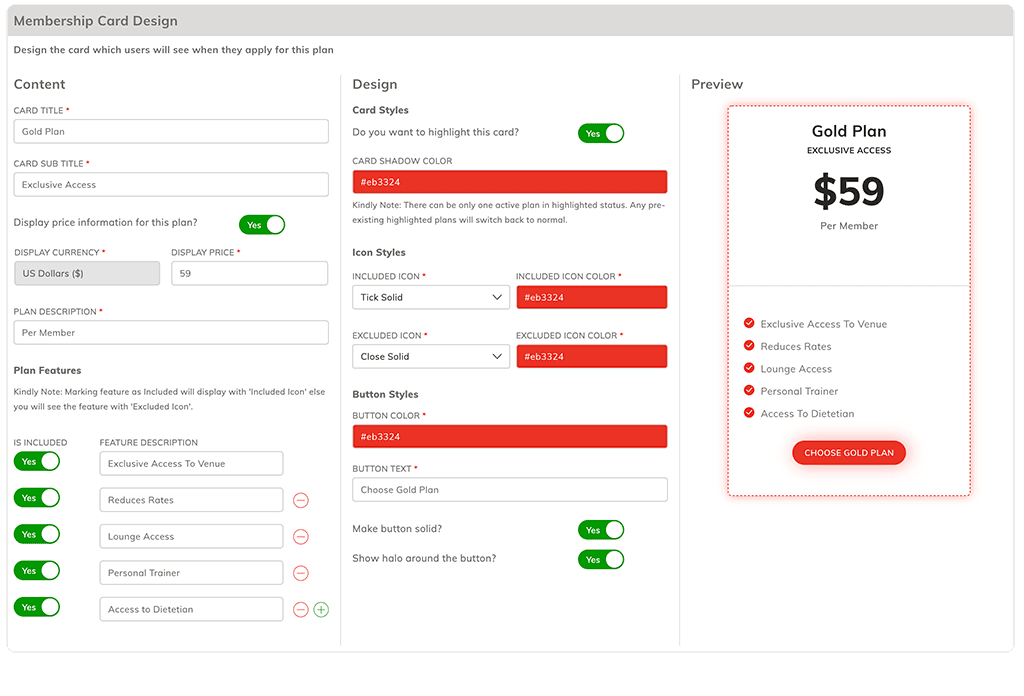Remove the Lounge Access feature row

point(300,537)
